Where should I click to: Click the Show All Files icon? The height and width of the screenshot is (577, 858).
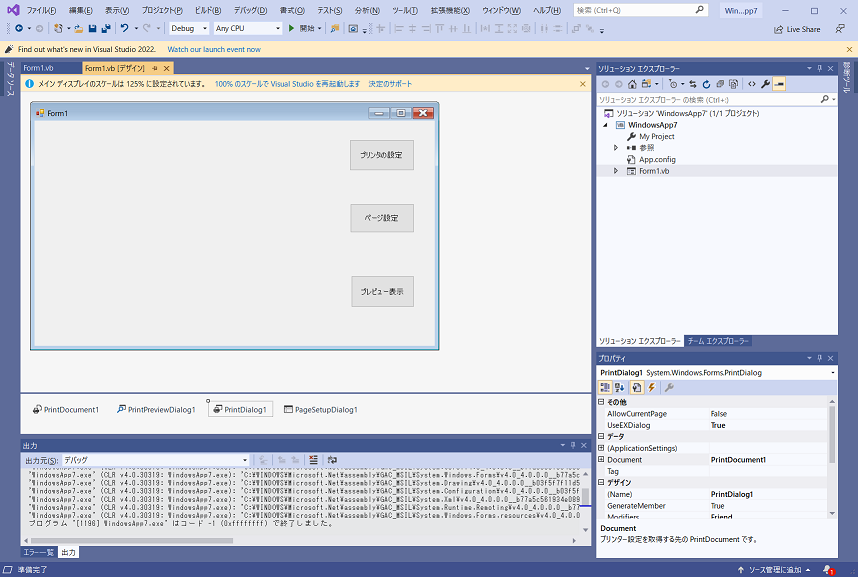(x=734, y=84)
